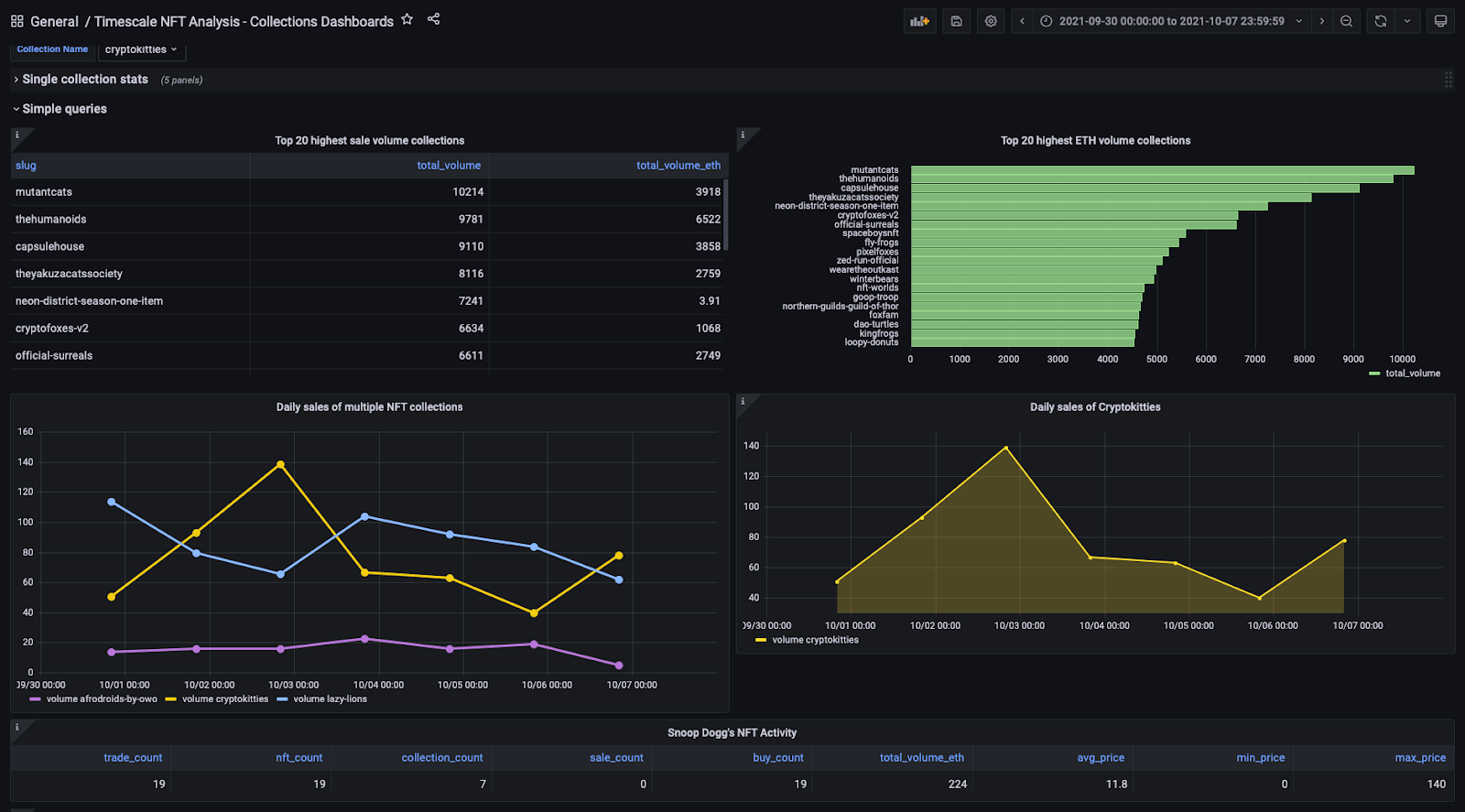Refresh the dashboard data
This screenshot has width=1465, height=812.
(x=1381, y=21)
